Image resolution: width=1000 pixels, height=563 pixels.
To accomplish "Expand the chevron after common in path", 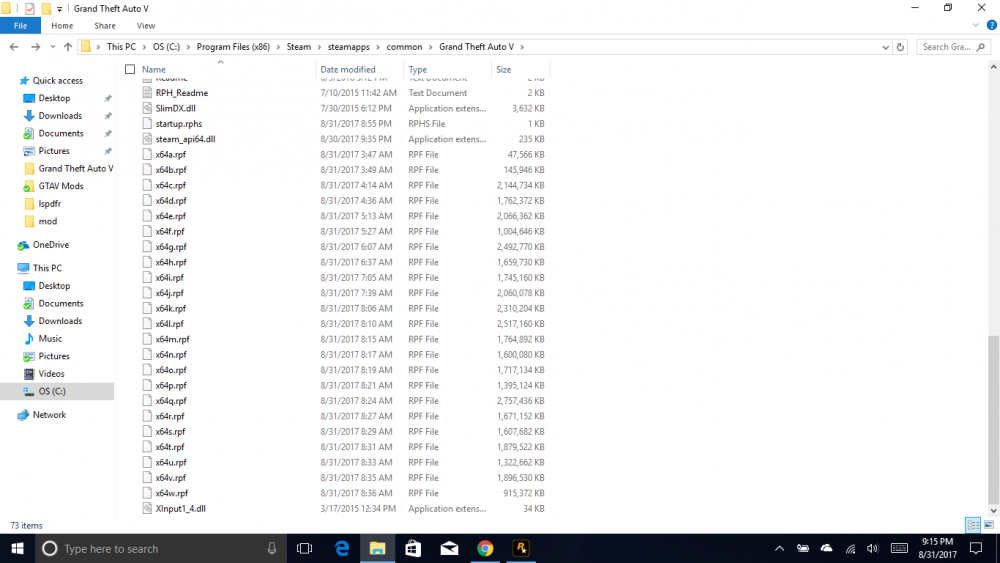I will coord(430,47).
